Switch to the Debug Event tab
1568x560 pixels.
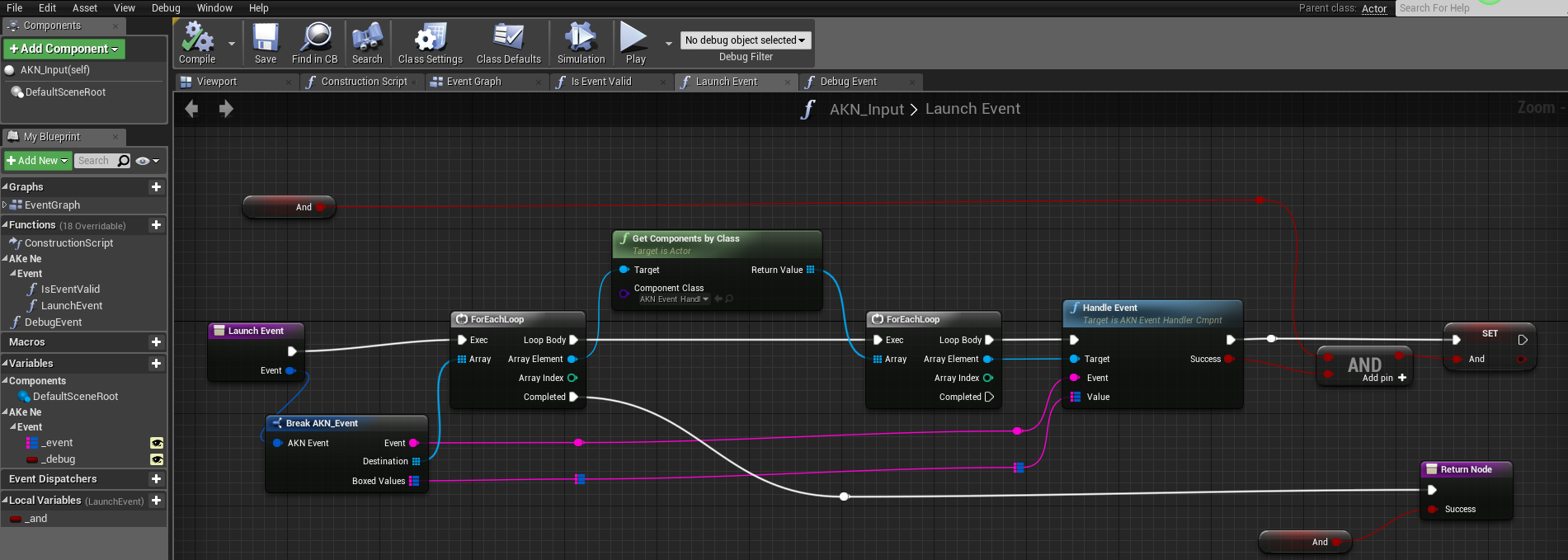[x=860, y=82]
